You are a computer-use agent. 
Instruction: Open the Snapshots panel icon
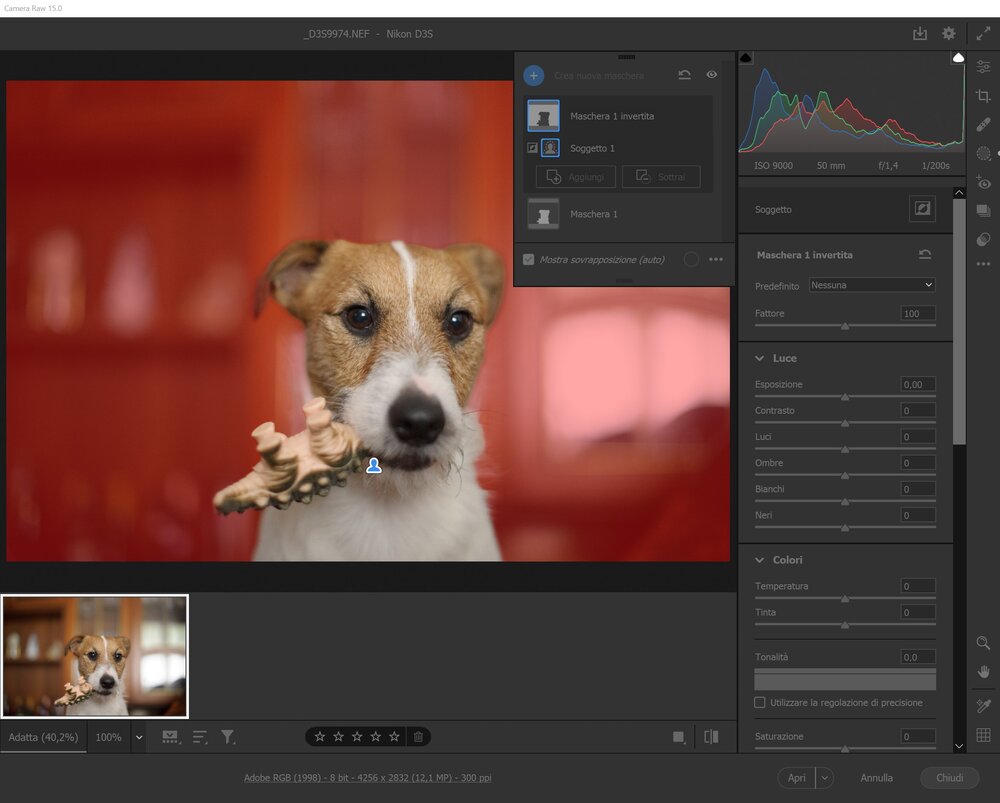point(983,210)
